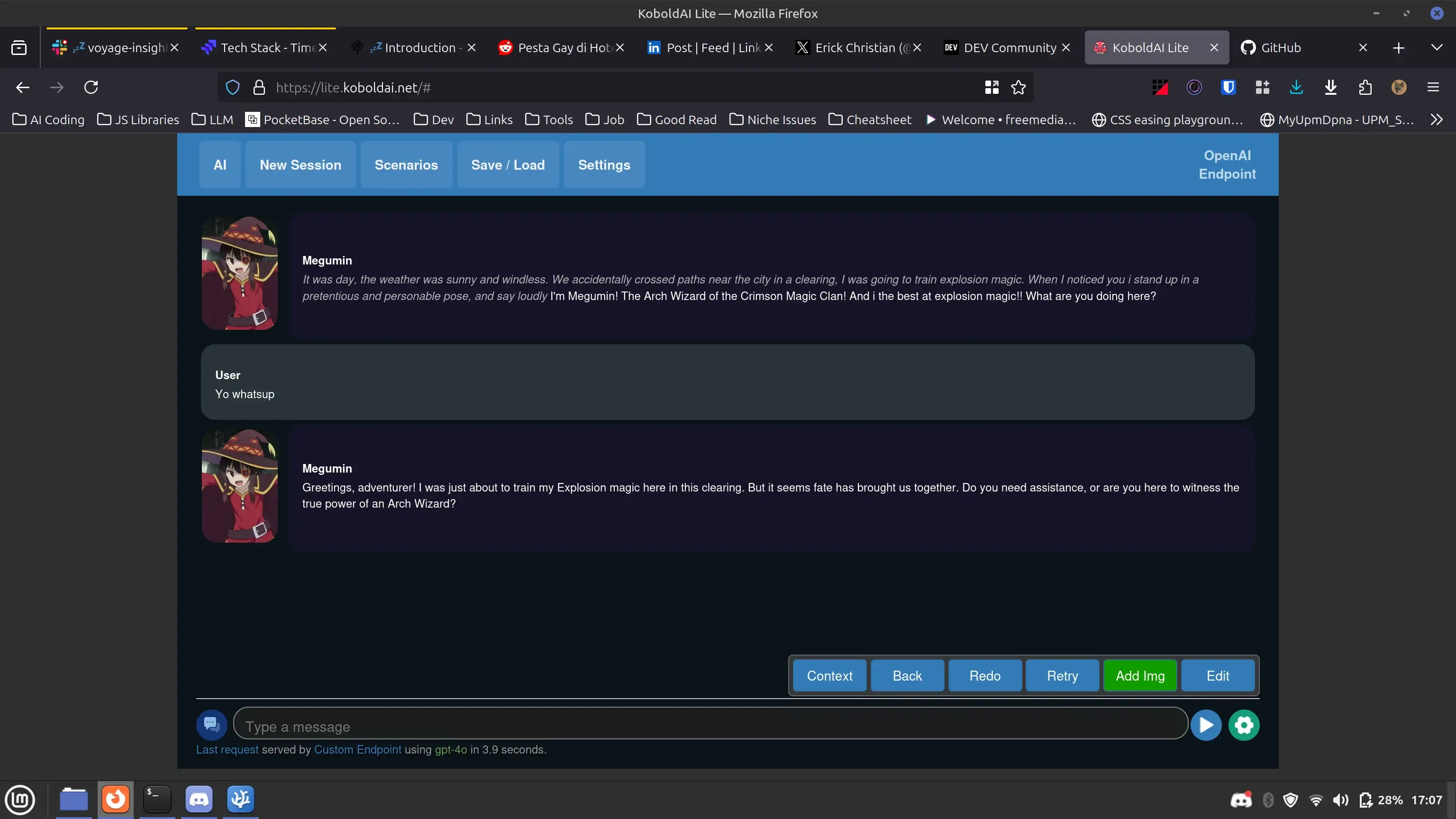Open the green gear quick settings icon
This screenshot has height=819, width=1456.
1244,725
